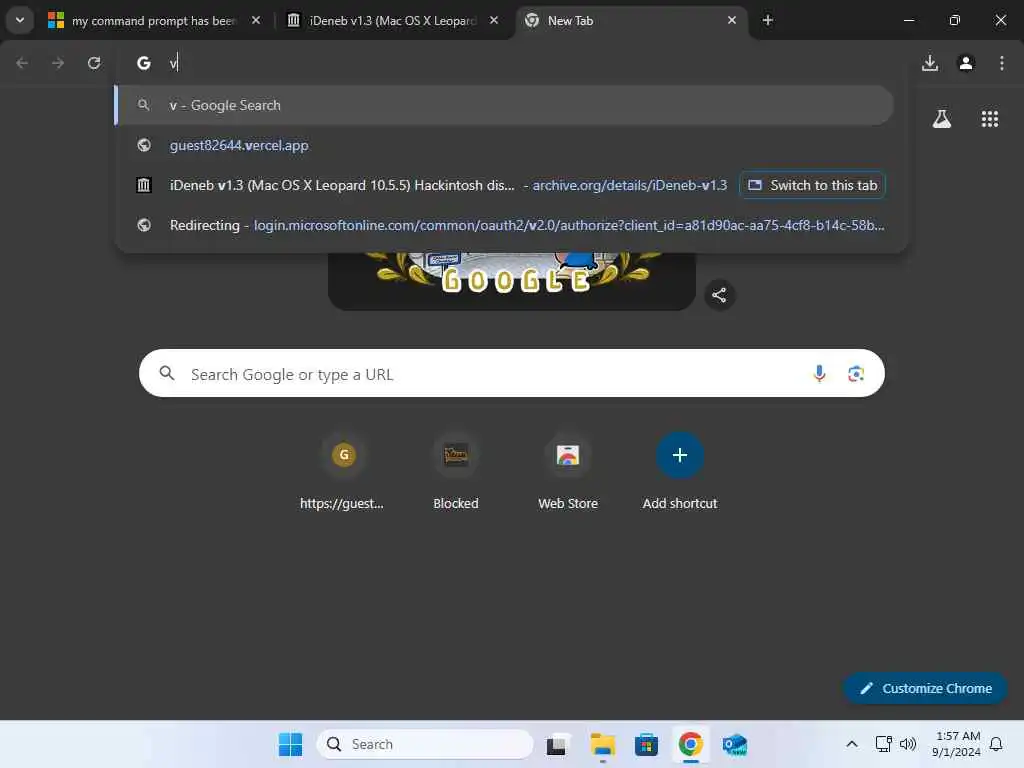Open Search Labs flask icon
The image size is (1024, 768).
(x=942, y=119)
